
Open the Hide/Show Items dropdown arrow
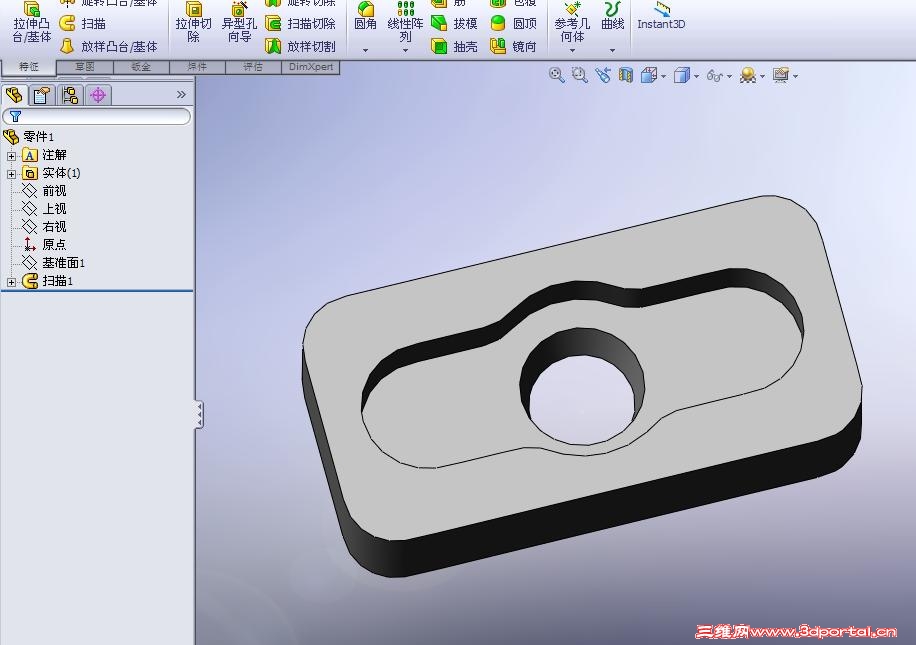point(729,77)
